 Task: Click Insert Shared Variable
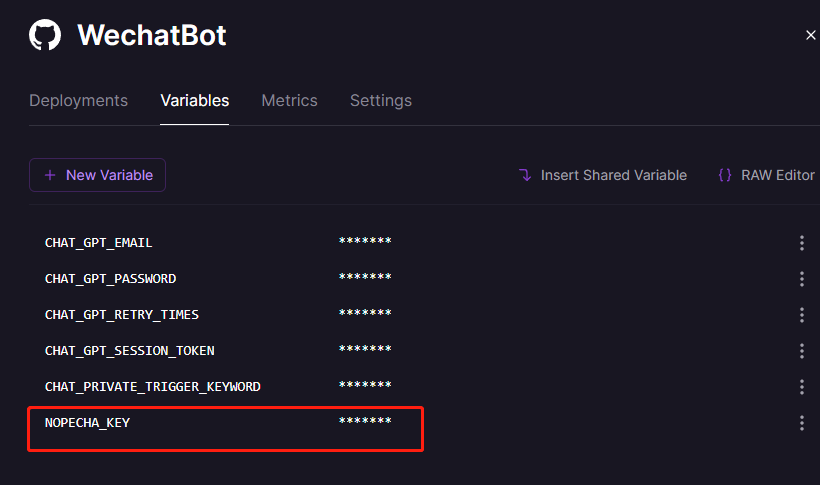pyautogui.click(x=602, y=175)
